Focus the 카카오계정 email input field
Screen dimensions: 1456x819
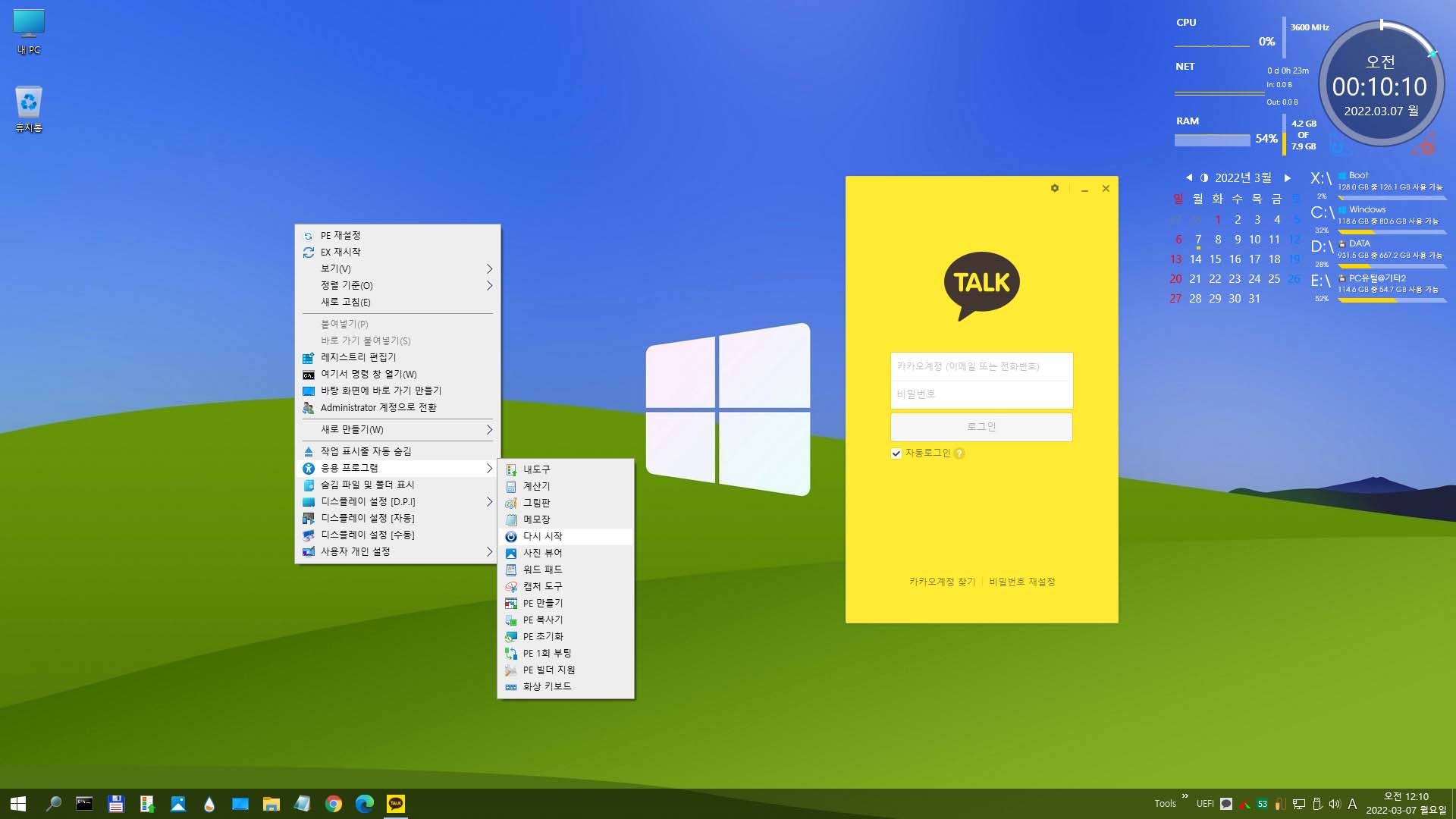click(x=981, y=366)
